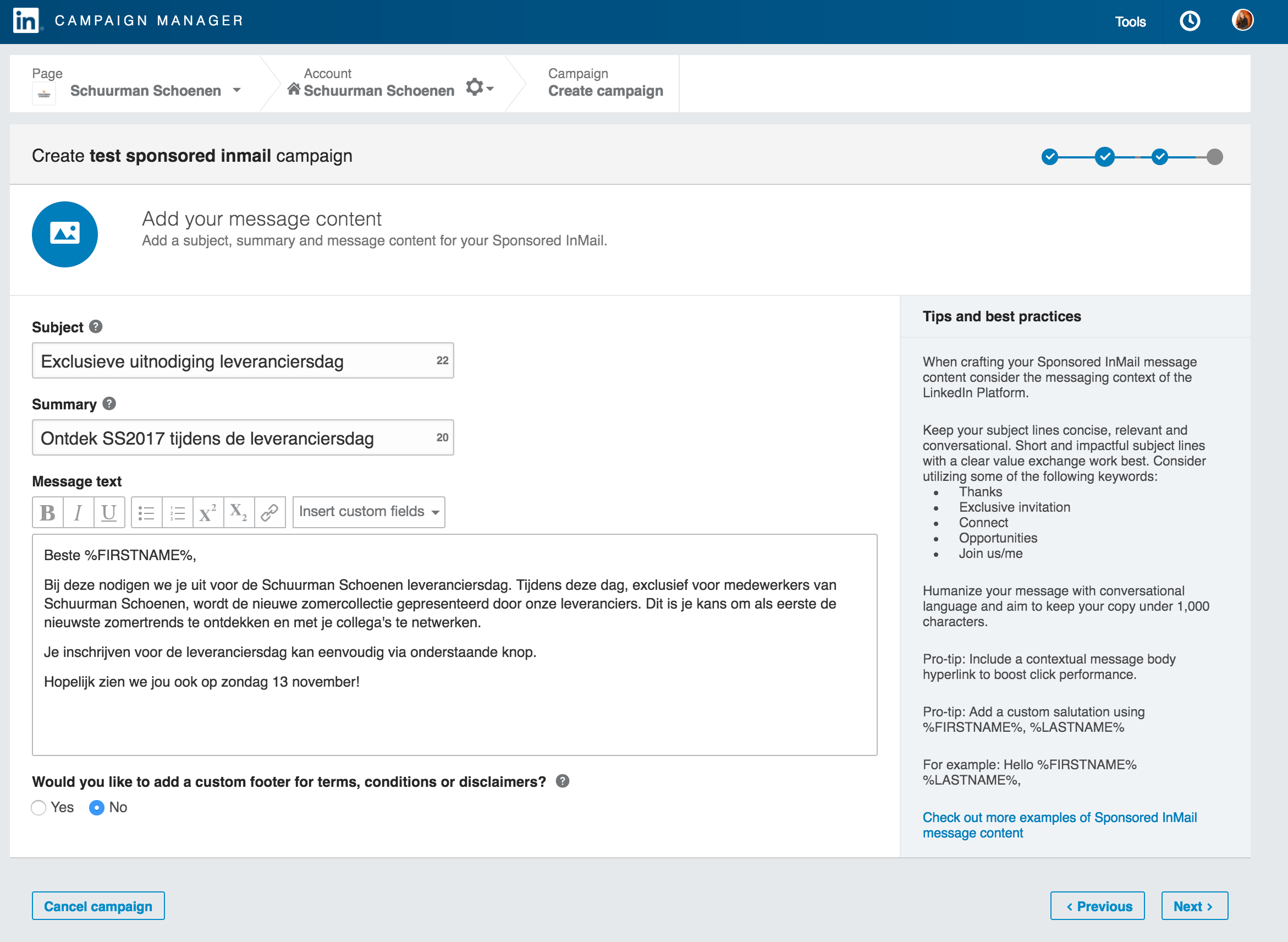Open more Sponsored InMail examples link
1288x942 pixels.
pos(1059,825)
